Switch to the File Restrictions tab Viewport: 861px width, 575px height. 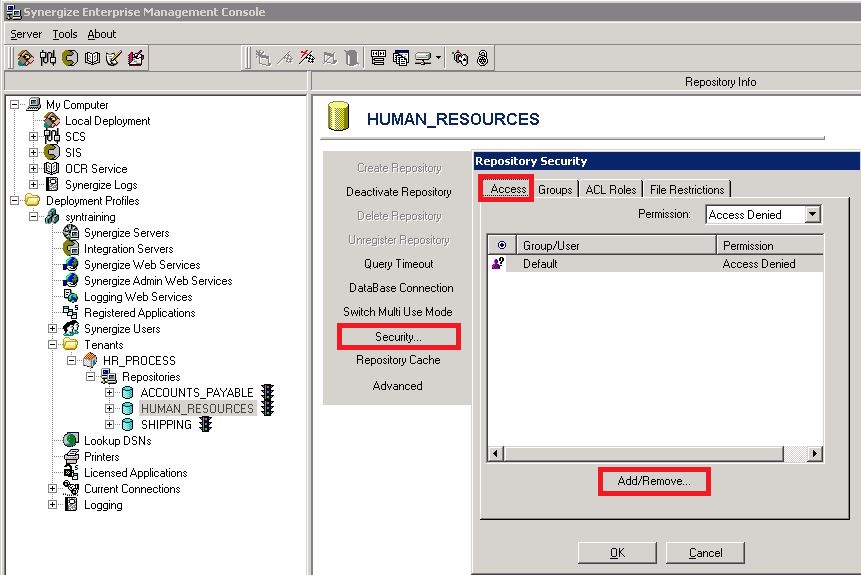(x=687, y=189)
